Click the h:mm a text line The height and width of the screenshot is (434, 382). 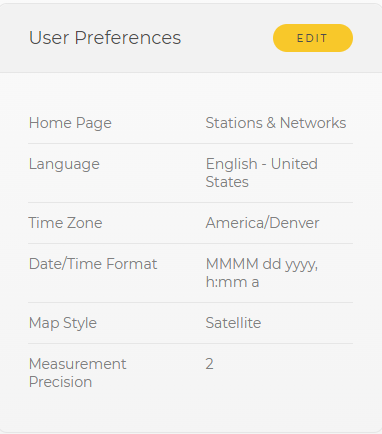pyautogui.click(x=232, y=282)
